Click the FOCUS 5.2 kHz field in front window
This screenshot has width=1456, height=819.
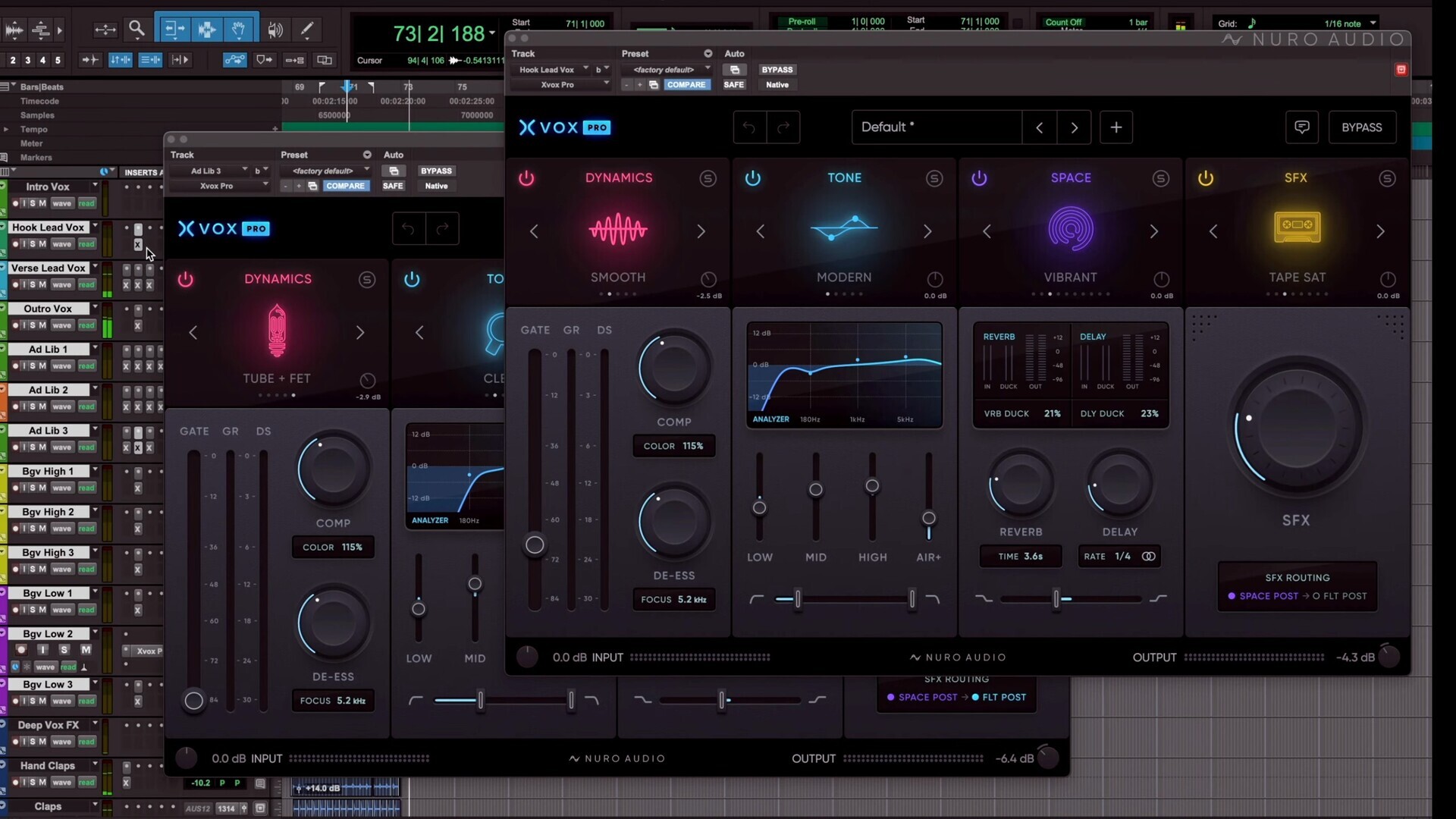pyautogui.click(x=673, y=600)
